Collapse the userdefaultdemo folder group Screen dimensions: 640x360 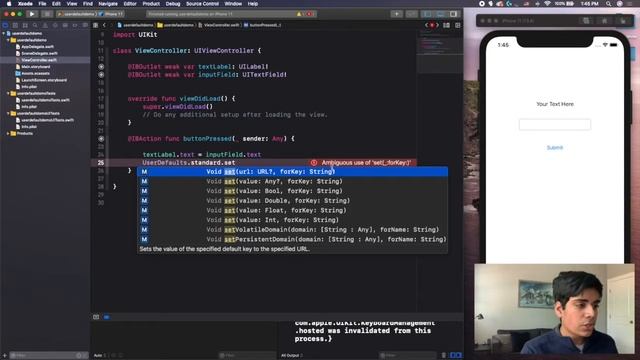click(8, 40)
